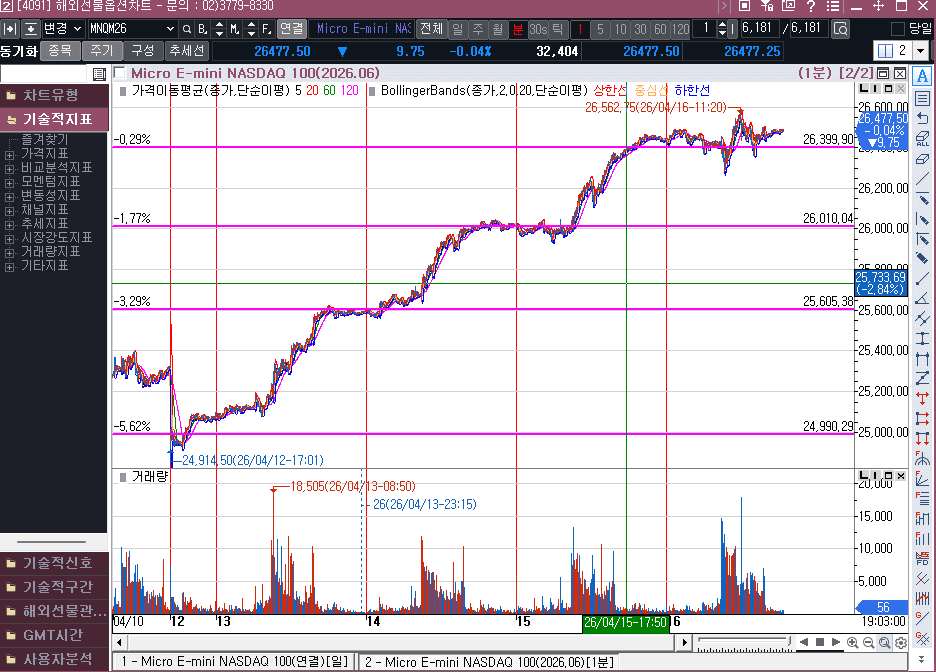Click the 추세선 button
Screen dimensions: 936x672
tap(186, 50)
